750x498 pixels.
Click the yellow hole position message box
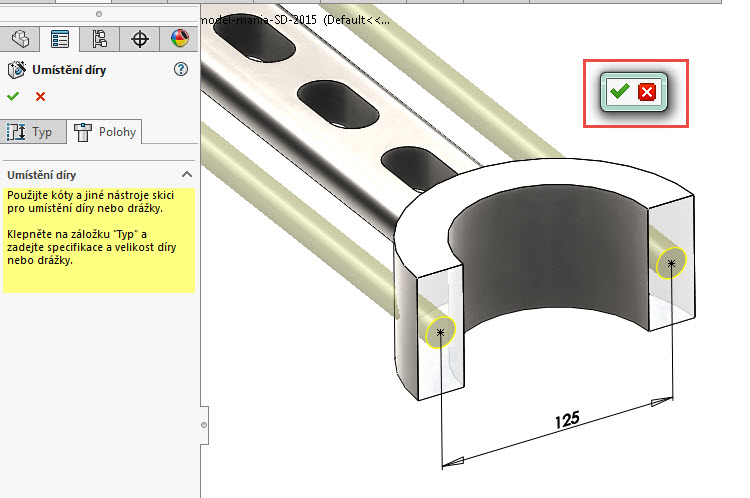tap(98, 238)
